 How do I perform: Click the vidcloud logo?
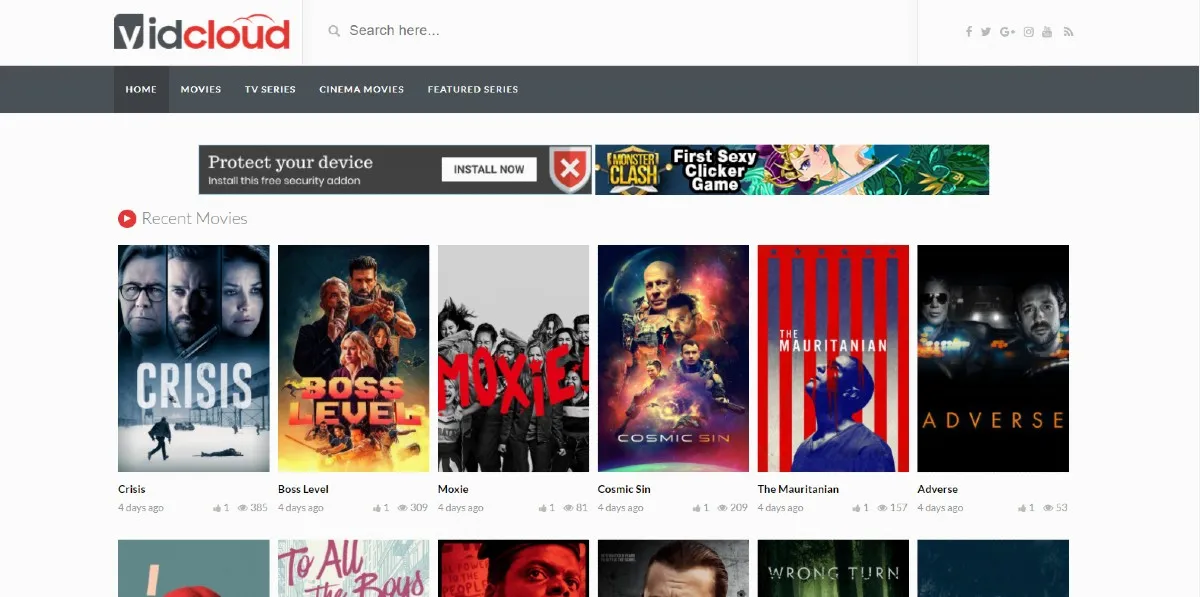(x=201, y=32)
